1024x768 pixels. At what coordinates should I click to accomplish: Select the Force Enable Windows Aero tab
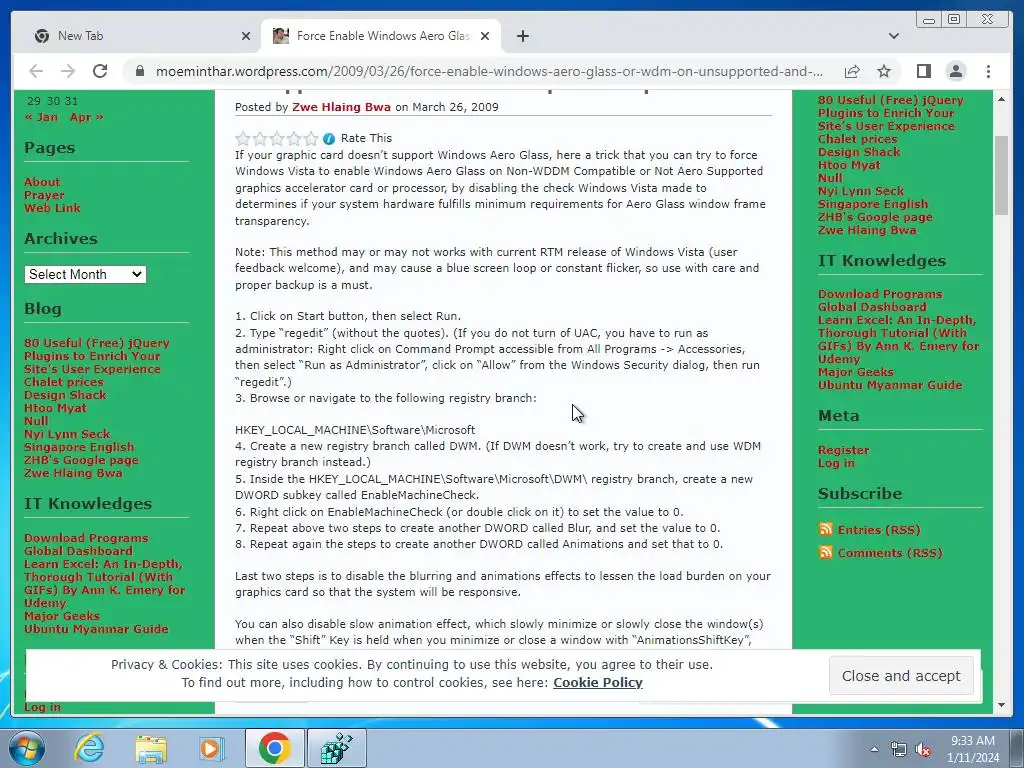pyautogui.click(x=381, y=36)
